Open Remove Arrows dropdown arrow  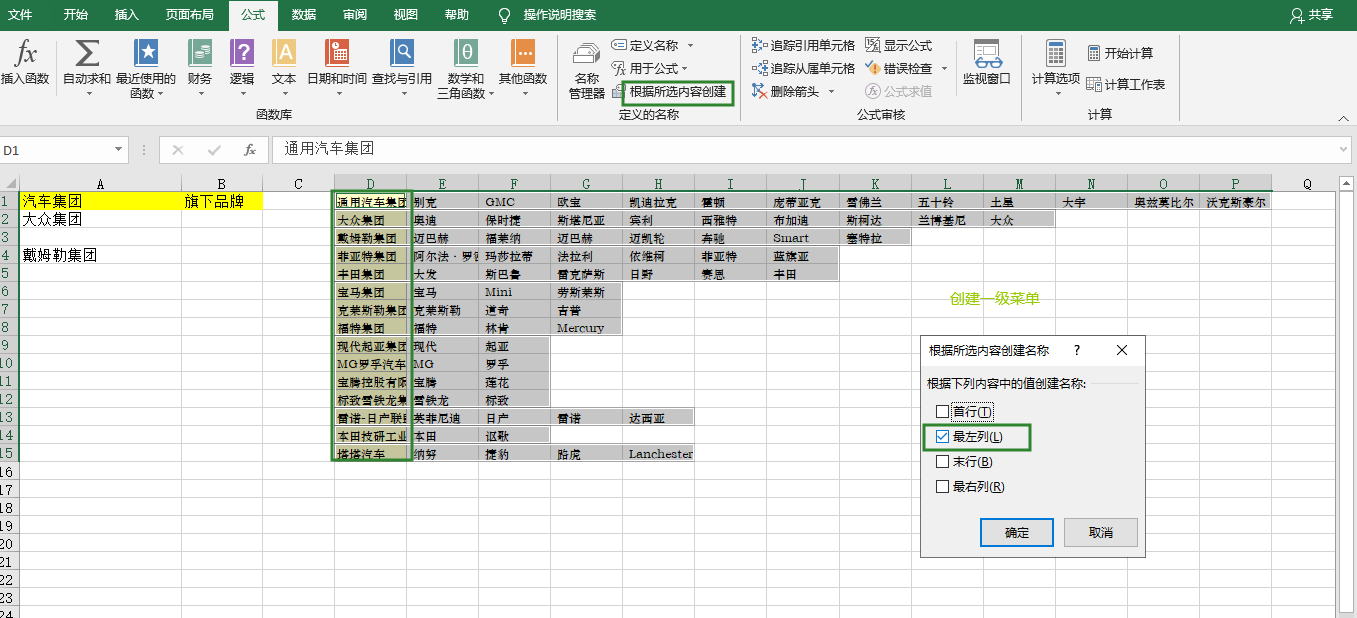point(831,92)
